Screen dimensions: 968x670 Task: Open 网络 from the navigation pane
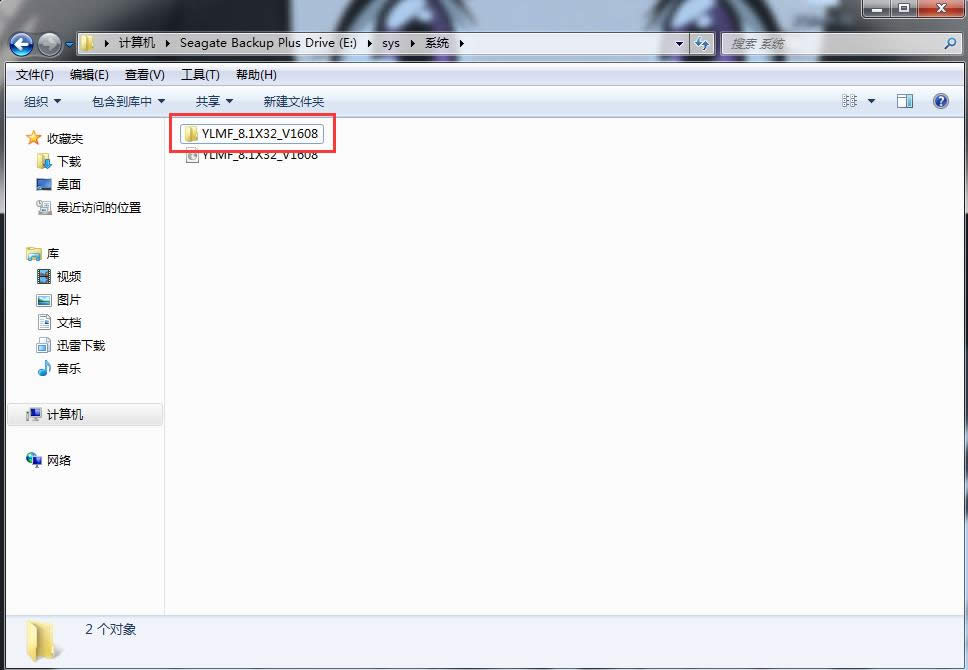click(x=48, y=460)
